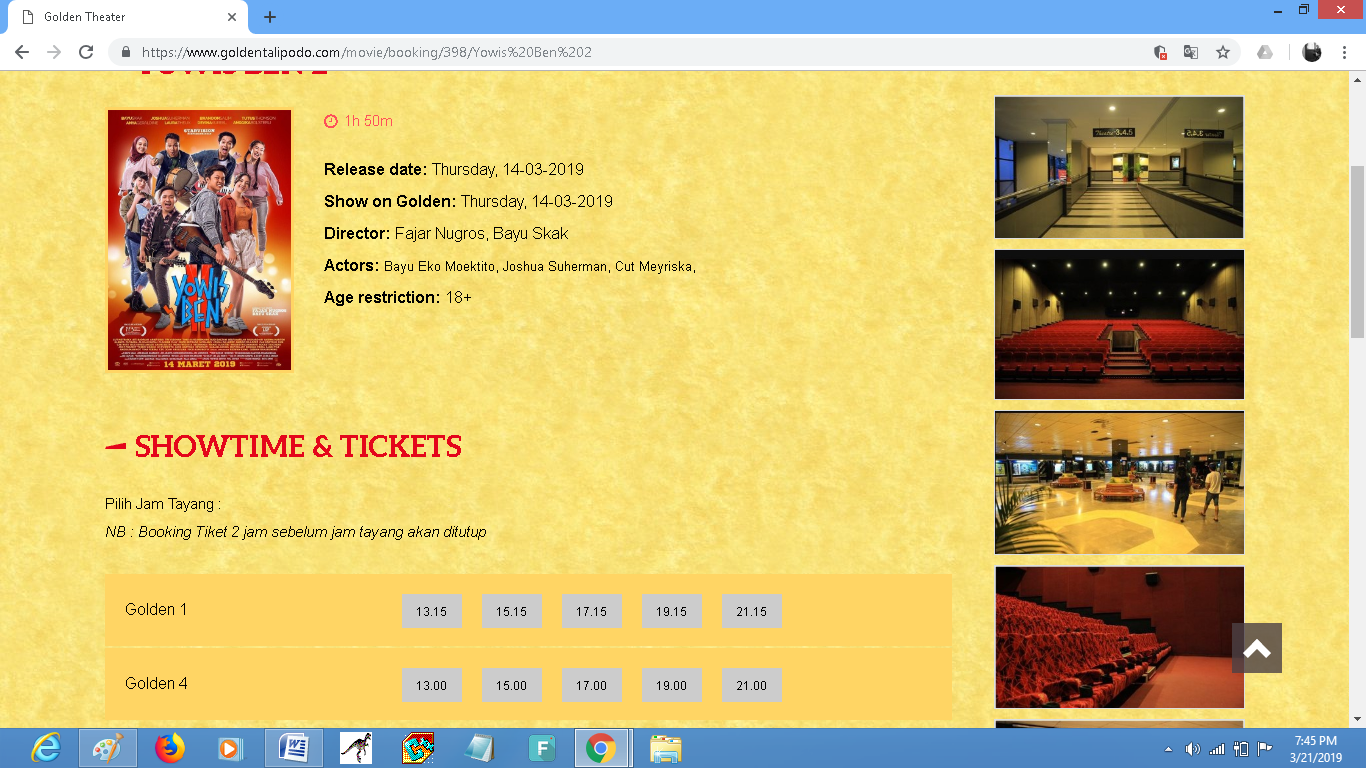Click the padlock site info icon
The height and width of the screenshot is (768, 1366).
pyautogui.click(x=126, y=52)
